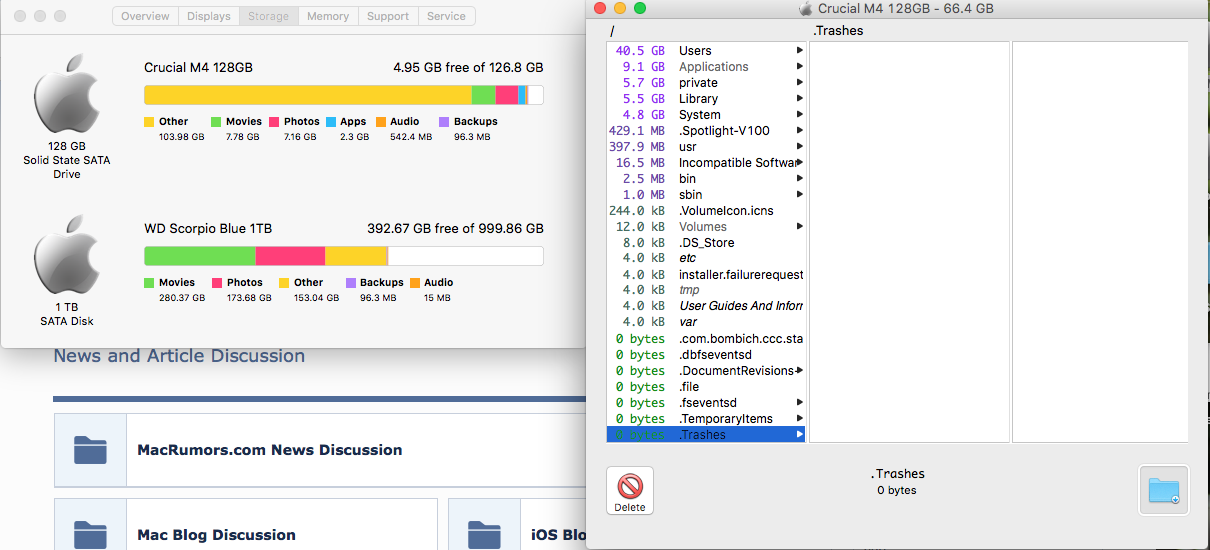Screen dimensions: 1210x550
Task: Click the reveal-in-Finder folder icon
Action: [x=1163, y=490]
